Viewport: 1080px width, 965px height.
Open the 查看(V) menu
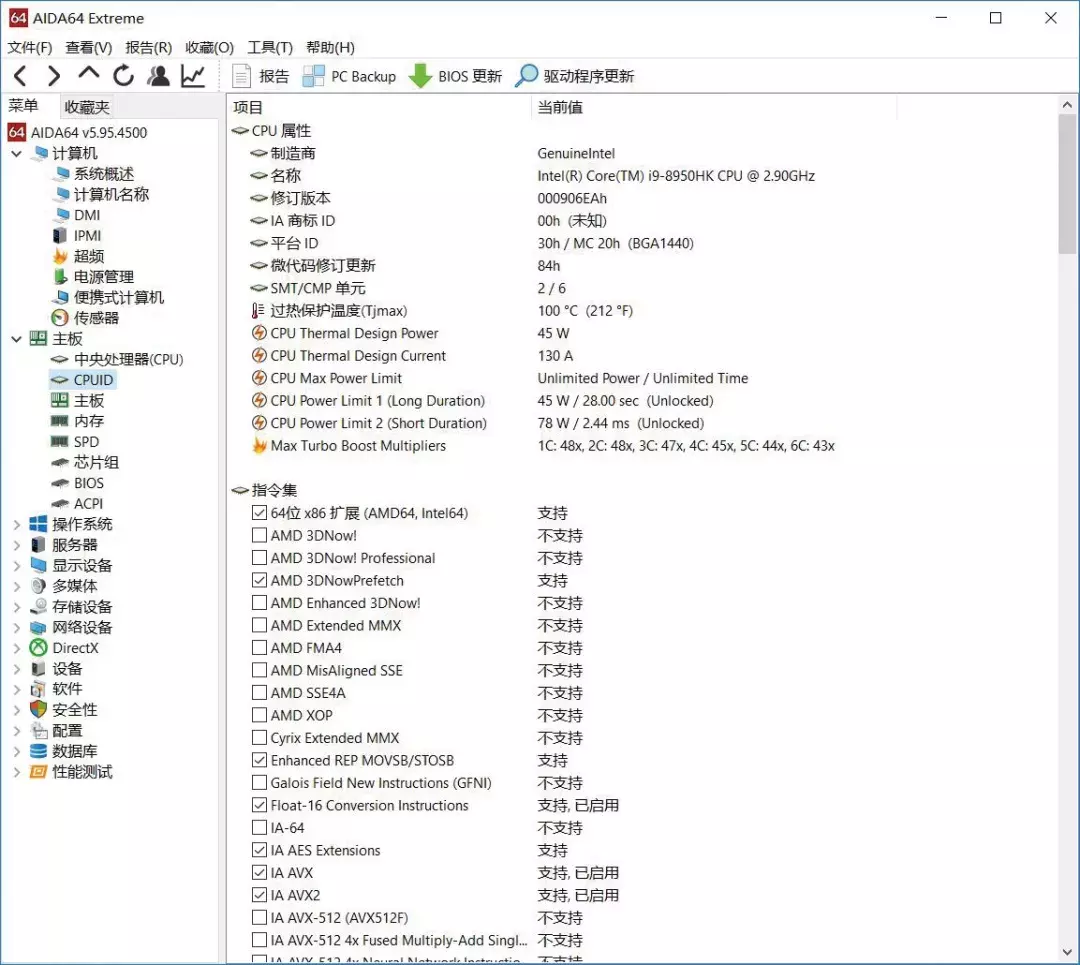point(88,48)
